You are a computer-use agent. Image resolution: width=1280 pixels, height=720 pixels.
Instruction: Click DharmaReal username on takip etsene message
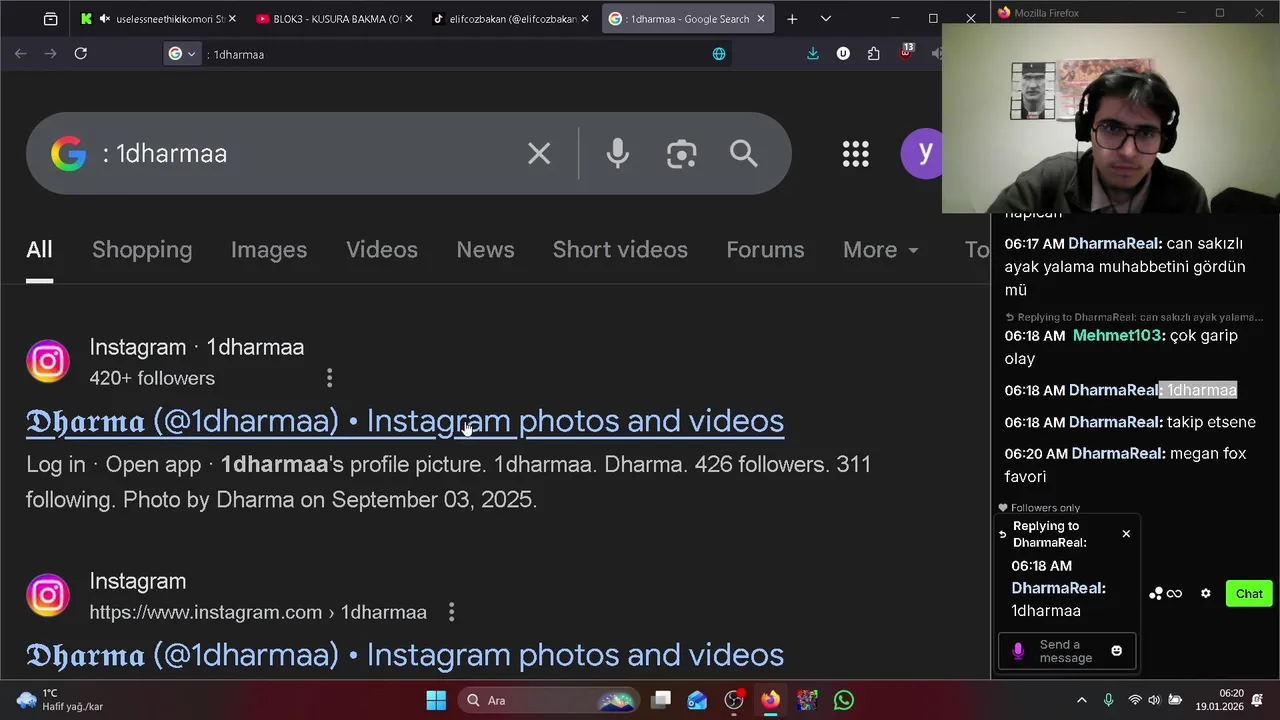click(1114, 422)
